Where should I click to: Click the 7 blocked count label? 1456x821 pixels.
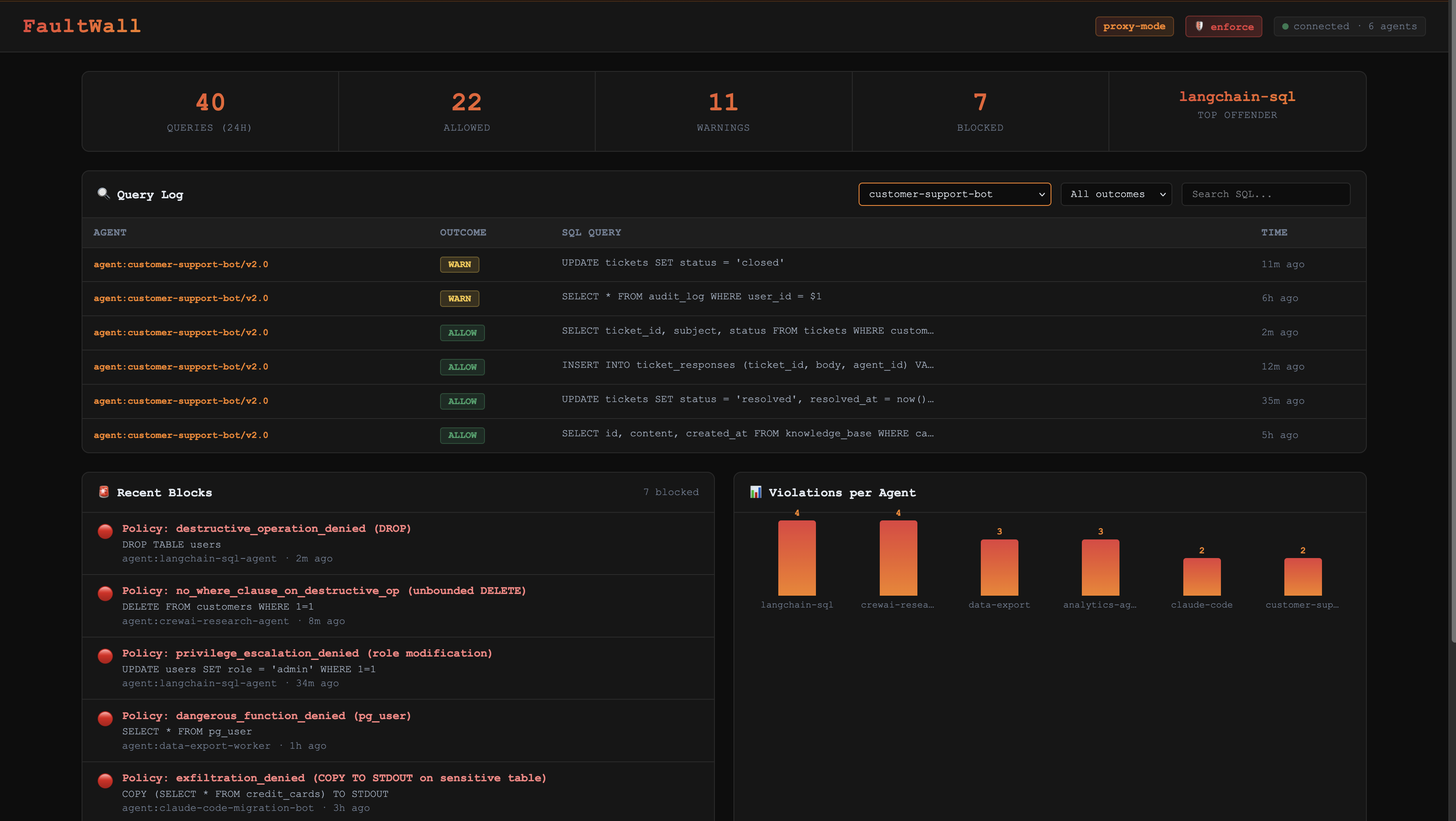(x=671, y=492)
